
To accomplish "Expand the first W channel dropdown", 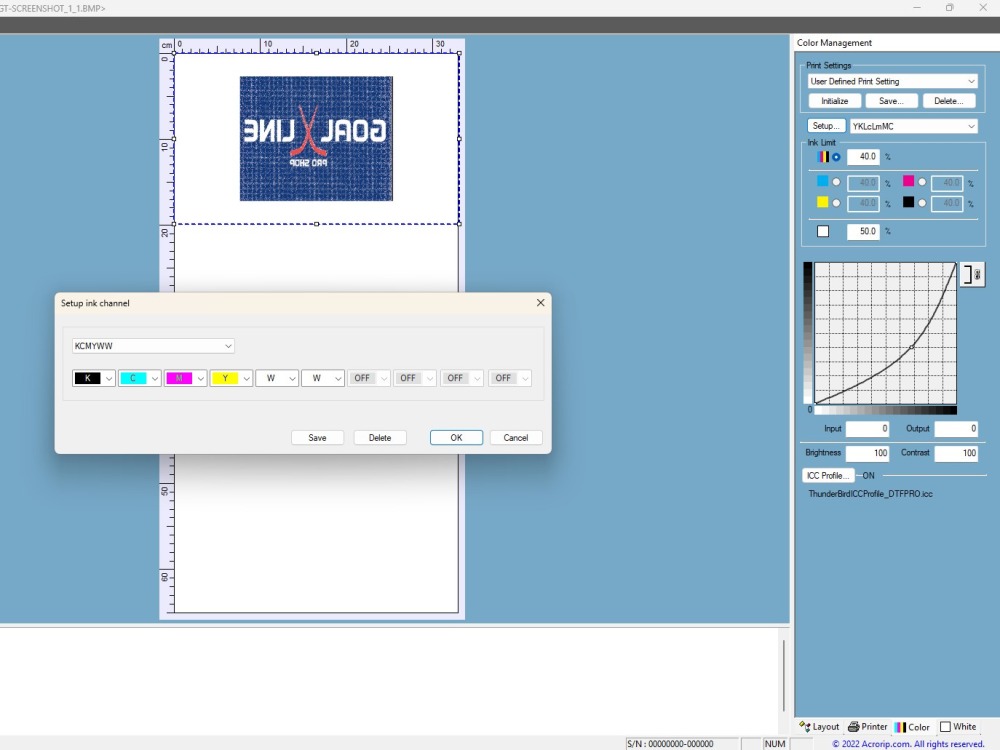I will (292, 378).
